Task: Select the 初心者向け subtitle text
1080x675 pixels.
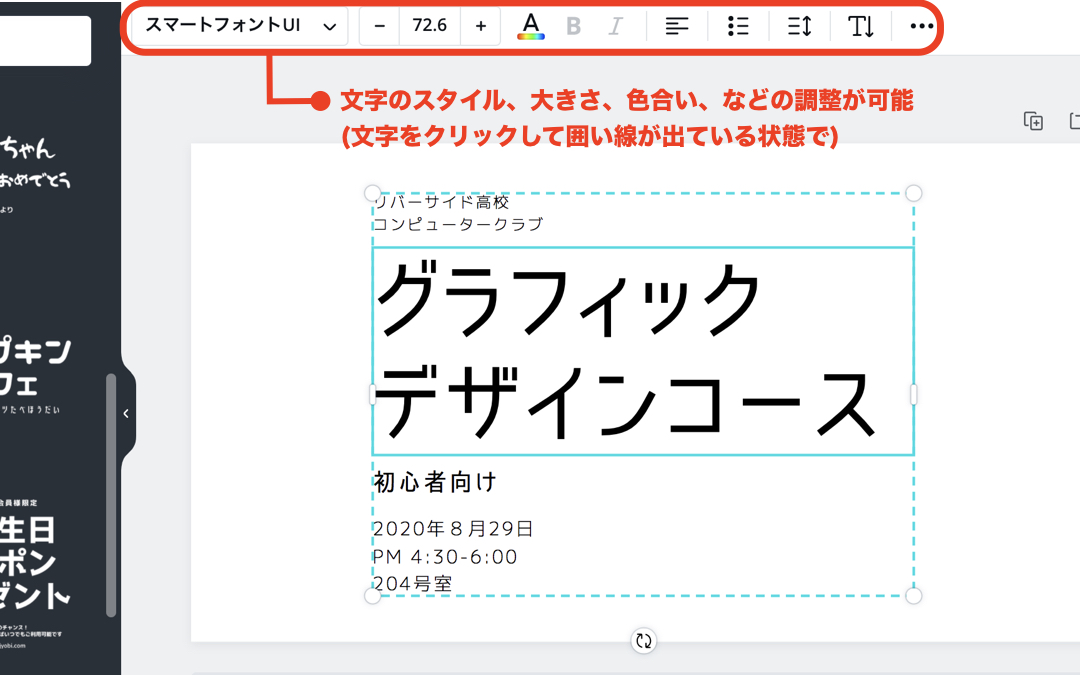Action: 435,483
